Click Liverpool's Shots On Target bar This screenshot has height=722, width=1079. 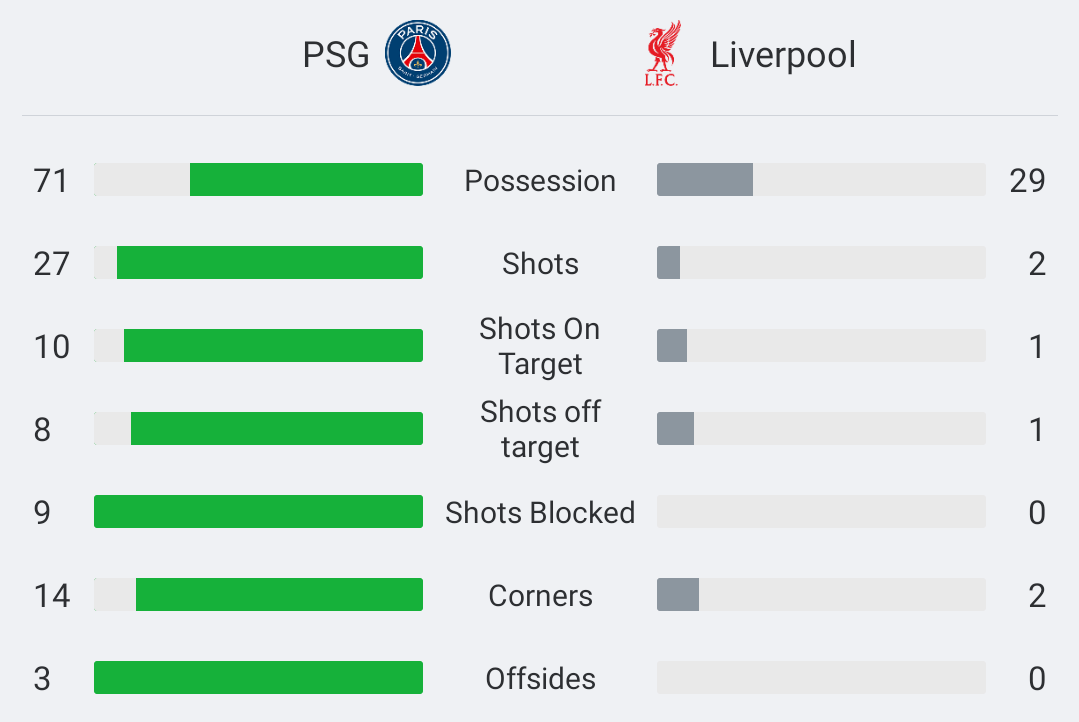pyautogui.click(x=672, y=346)
